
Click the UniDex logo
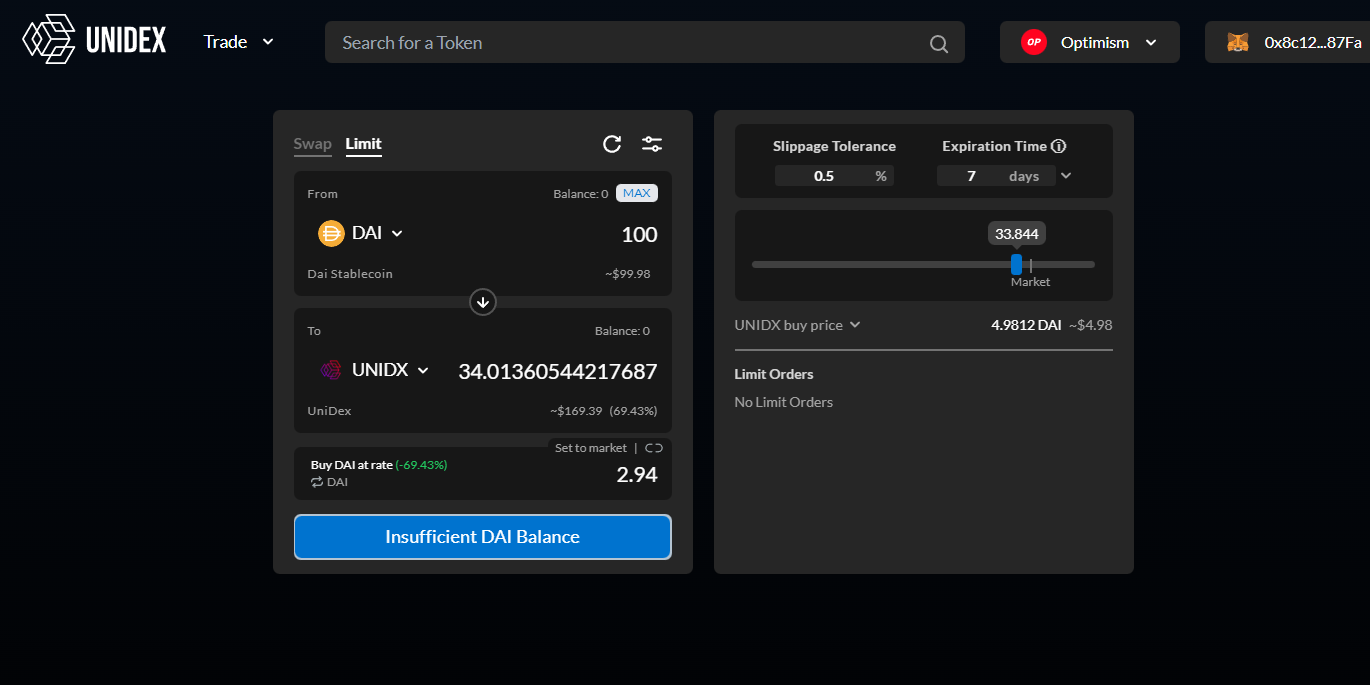pyautogui.click(x=47, y=39)
